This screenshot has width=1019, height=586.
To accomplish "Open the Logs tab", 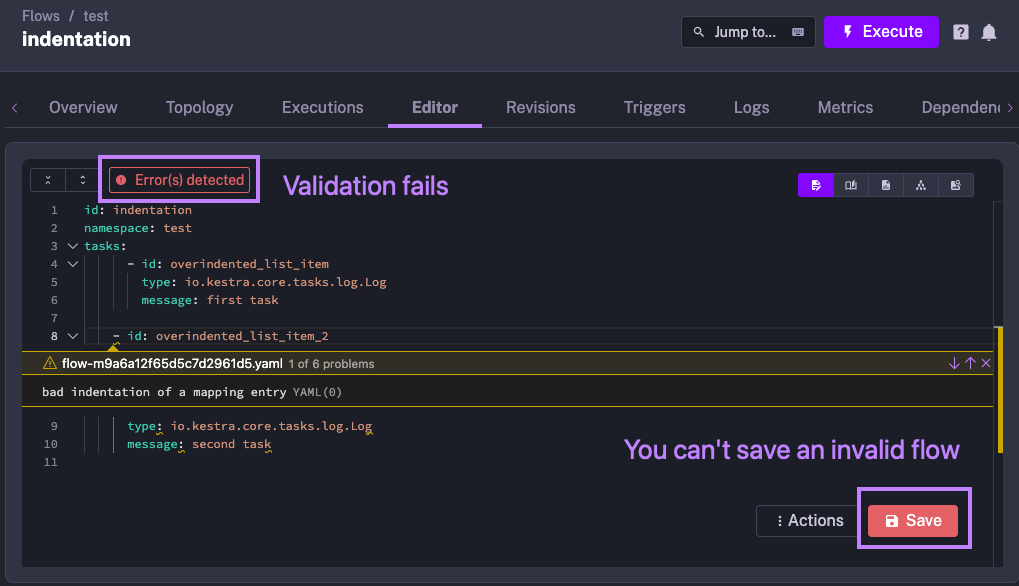I will click(x=751, y=107).
